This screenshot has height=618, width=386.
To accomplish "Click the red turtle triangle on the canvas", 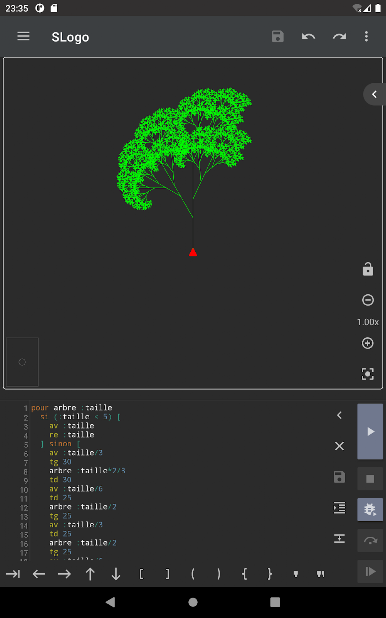I will pos(193,252).
